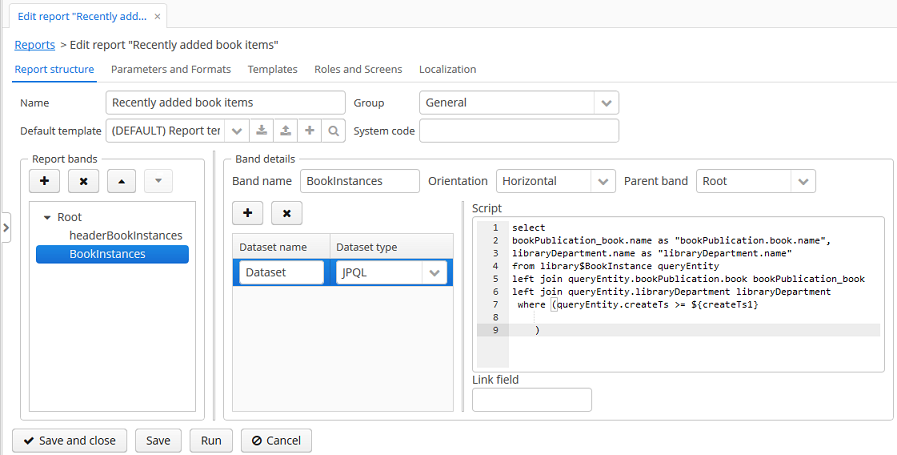Image resolution: width=897 pixels, height=455 pixels.
Task: Click the download template icon
Action: coord(260,131)
